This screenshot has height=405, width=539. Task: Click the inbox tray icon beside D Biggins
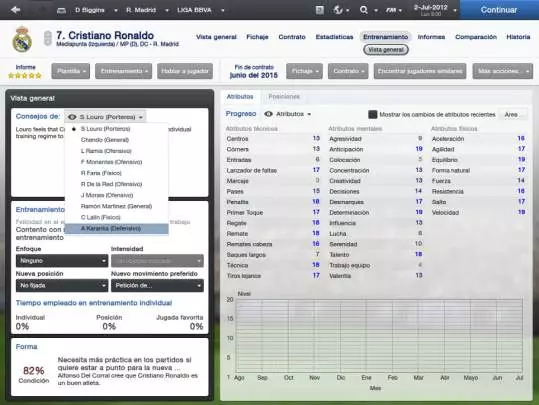point(61,10)
